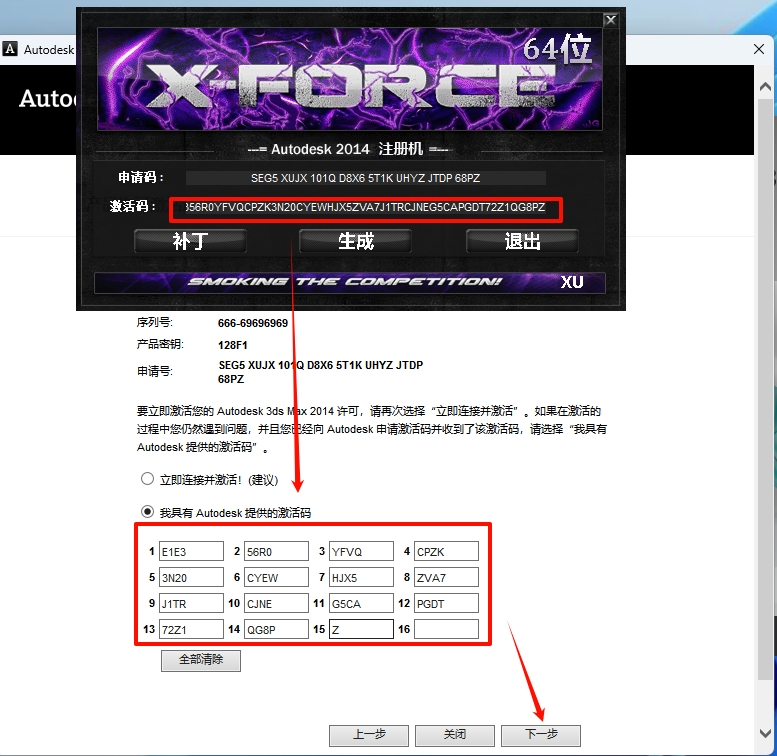Screen dimensions: 777x756
Task: Click activation code box number 4
Action: point(446,551)
